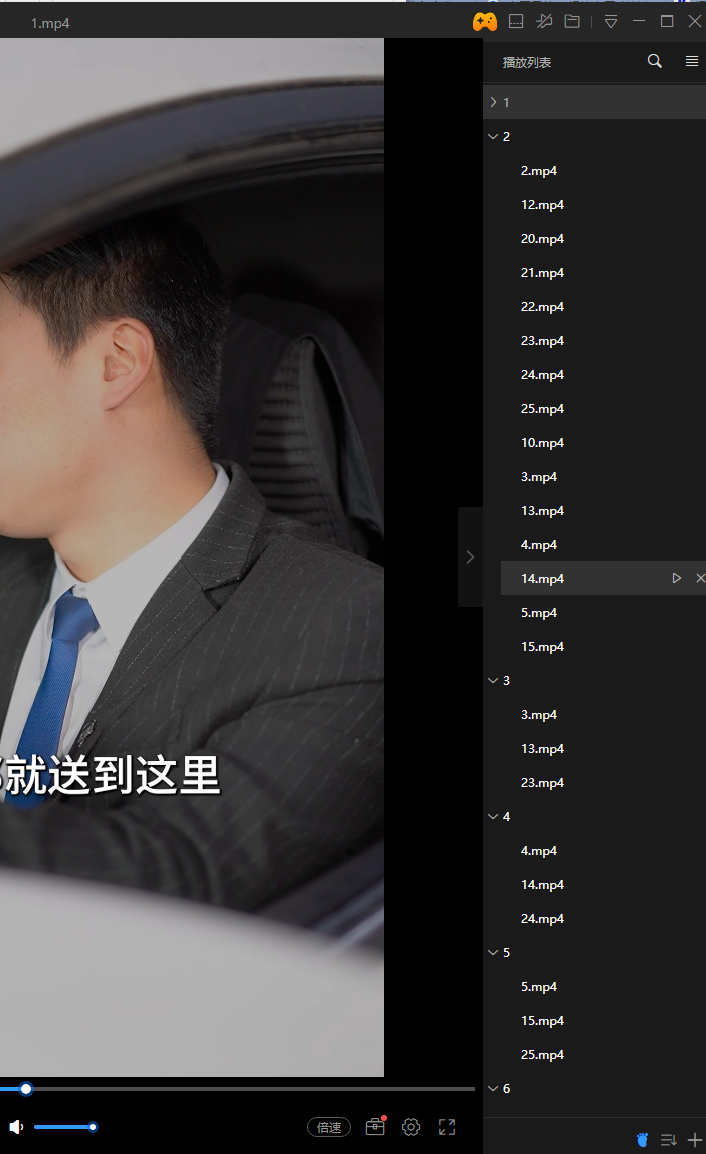Search the playlist with magnifier icon
The image size is (706, 1154).
coord(655,61)
